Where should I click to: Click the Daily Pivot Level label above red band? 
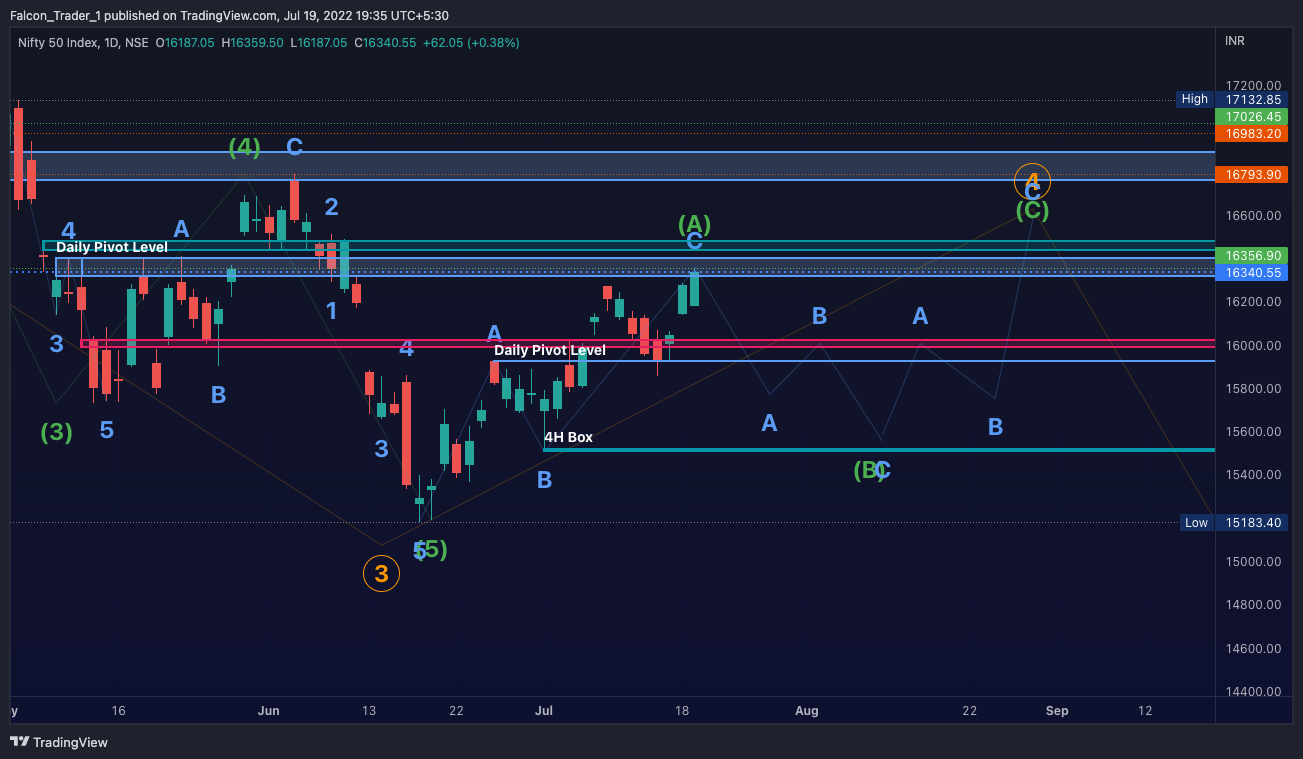tap(550, 350)
